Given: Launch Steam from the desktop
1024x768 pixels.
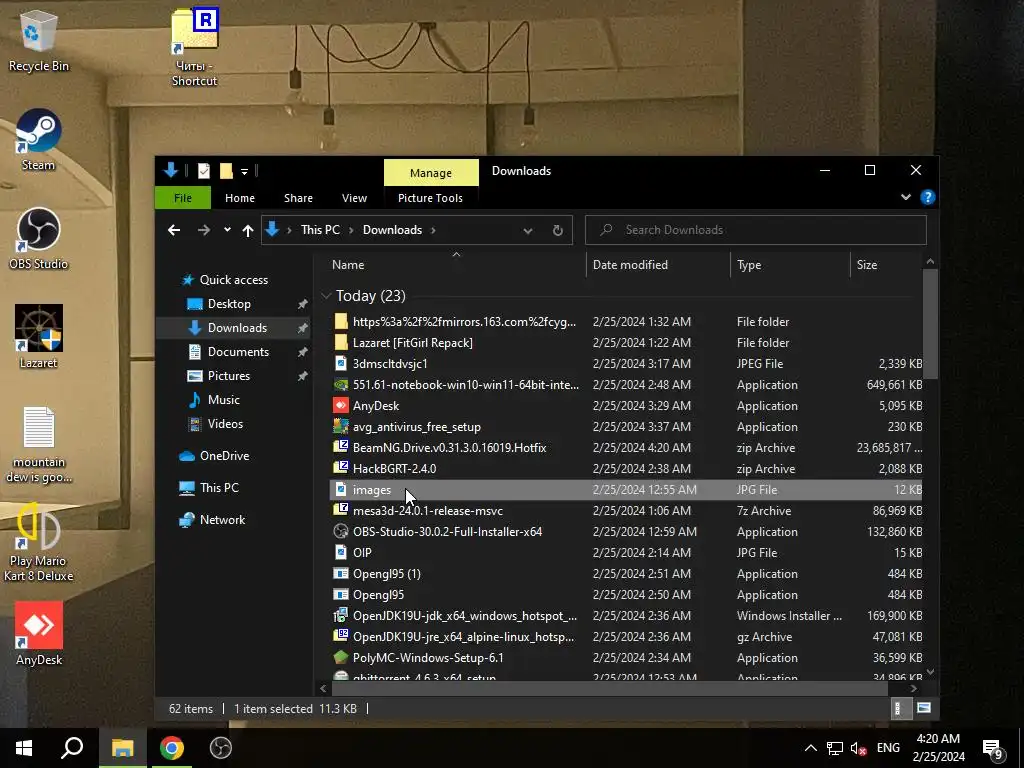Looking at the screenshot, I should [38, 140].
